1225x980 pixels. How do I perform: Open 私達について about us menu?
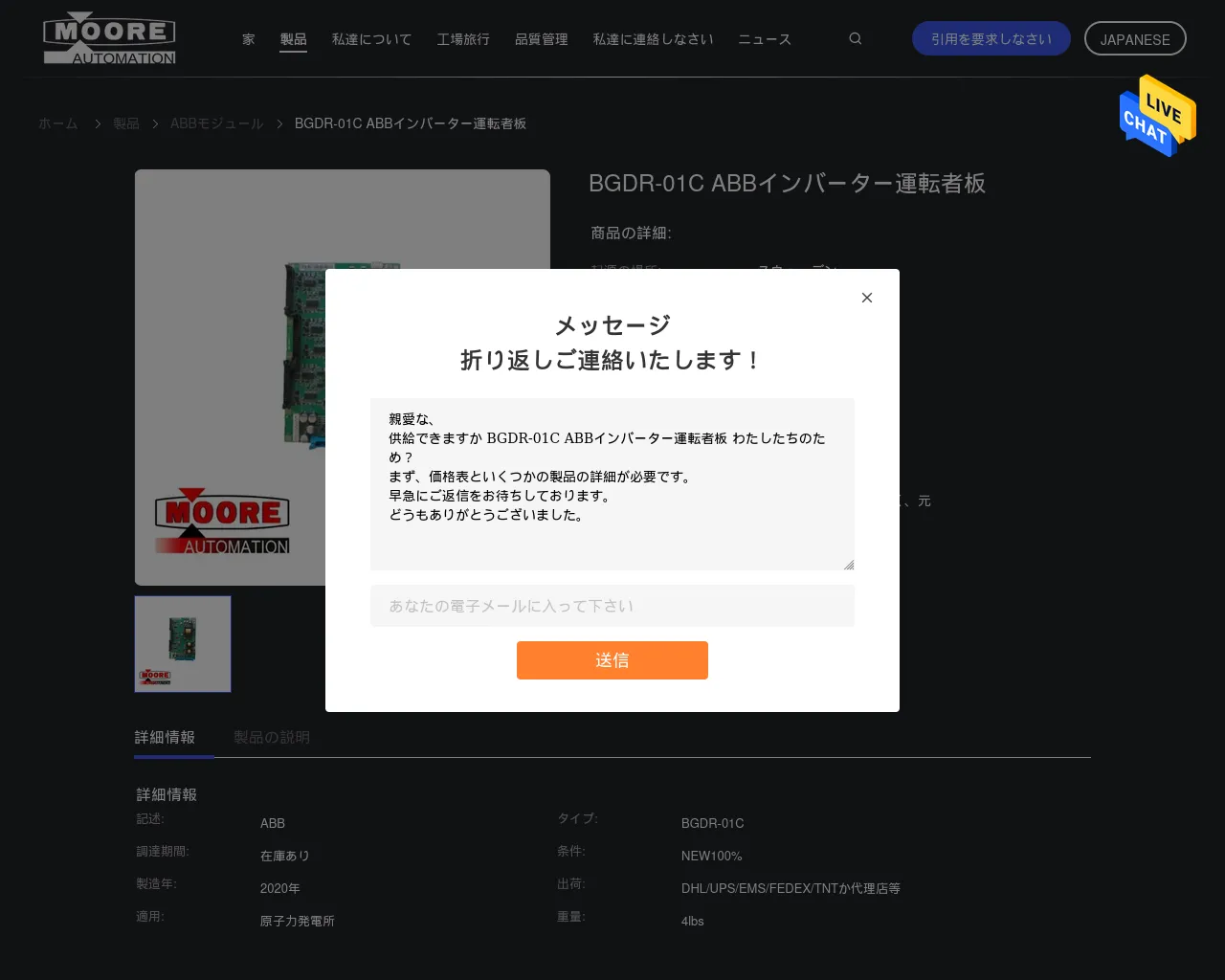click(x=371, y=39)
